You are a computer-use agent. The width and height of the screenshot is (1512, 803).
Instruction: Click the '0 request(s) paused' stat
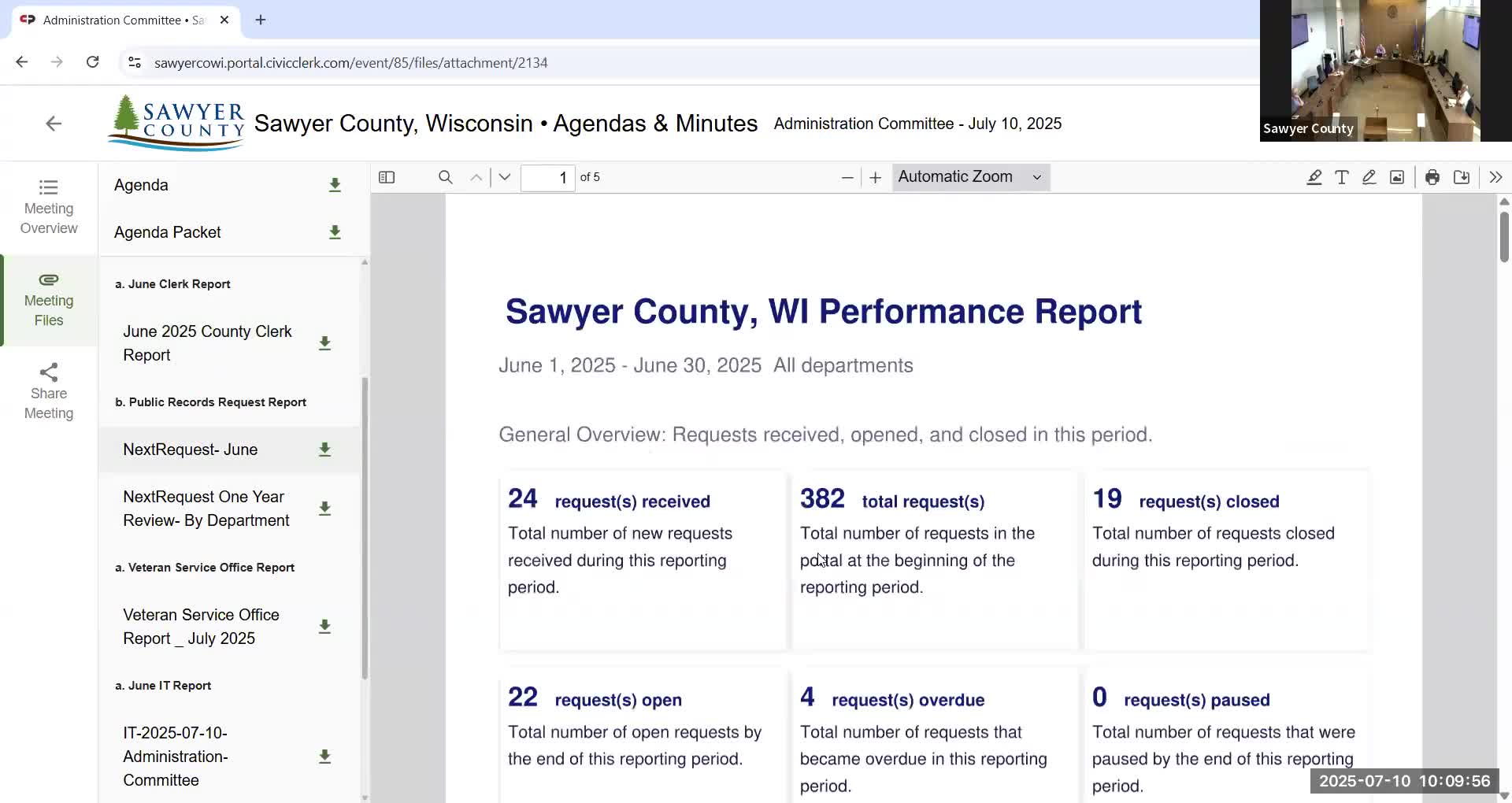(x=1181, y=698)
